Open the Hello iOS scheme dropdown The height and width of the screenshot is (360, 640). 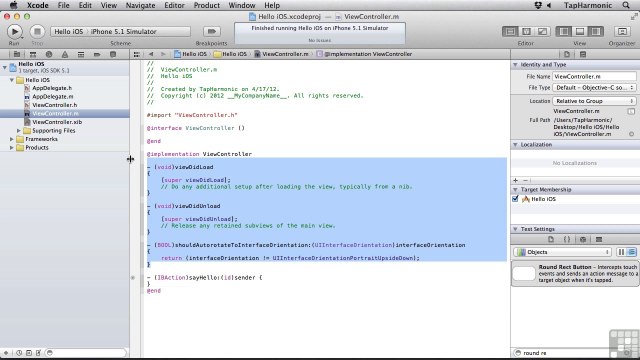click(69, 31)
